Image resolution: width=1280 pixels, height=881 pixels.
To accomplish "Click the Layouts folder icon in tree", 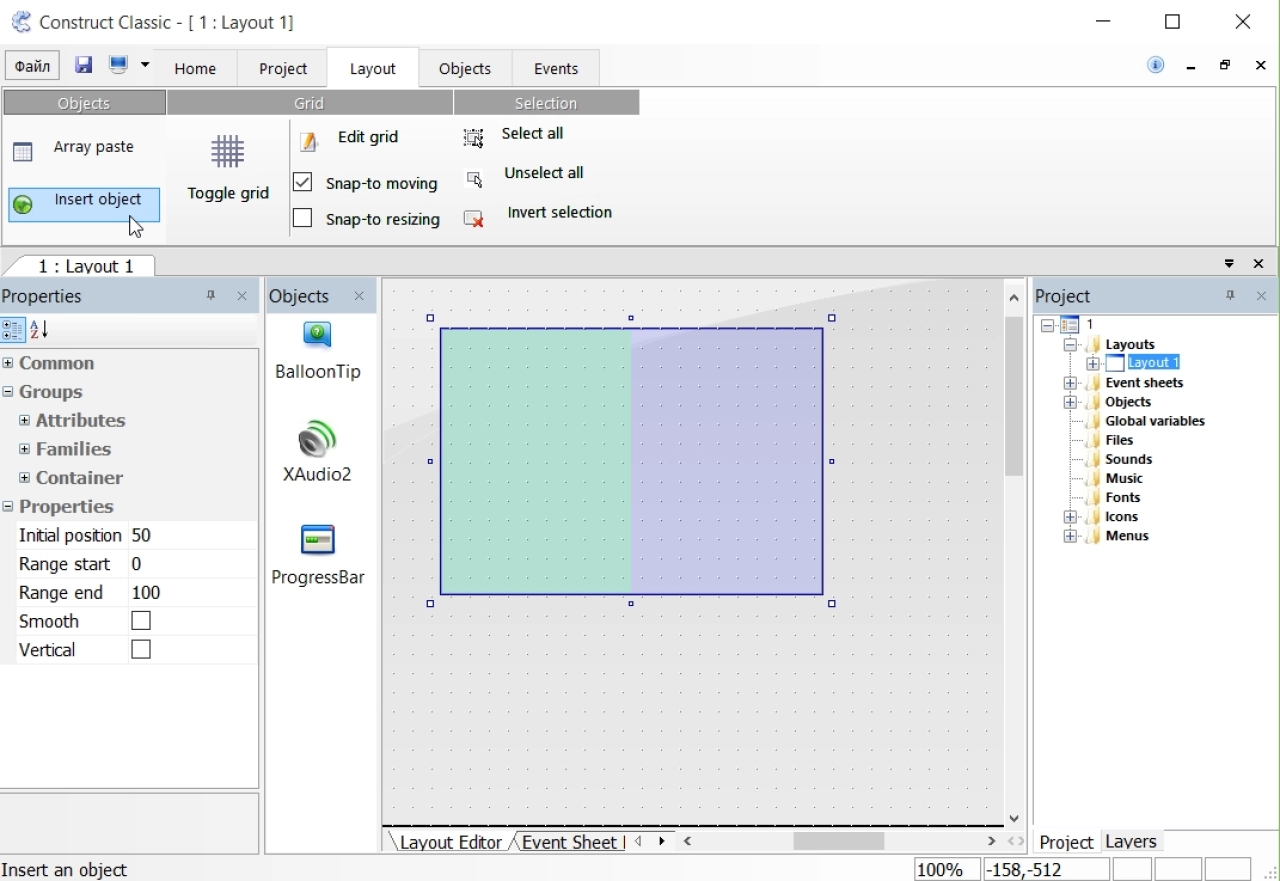I will [1093, 344].
